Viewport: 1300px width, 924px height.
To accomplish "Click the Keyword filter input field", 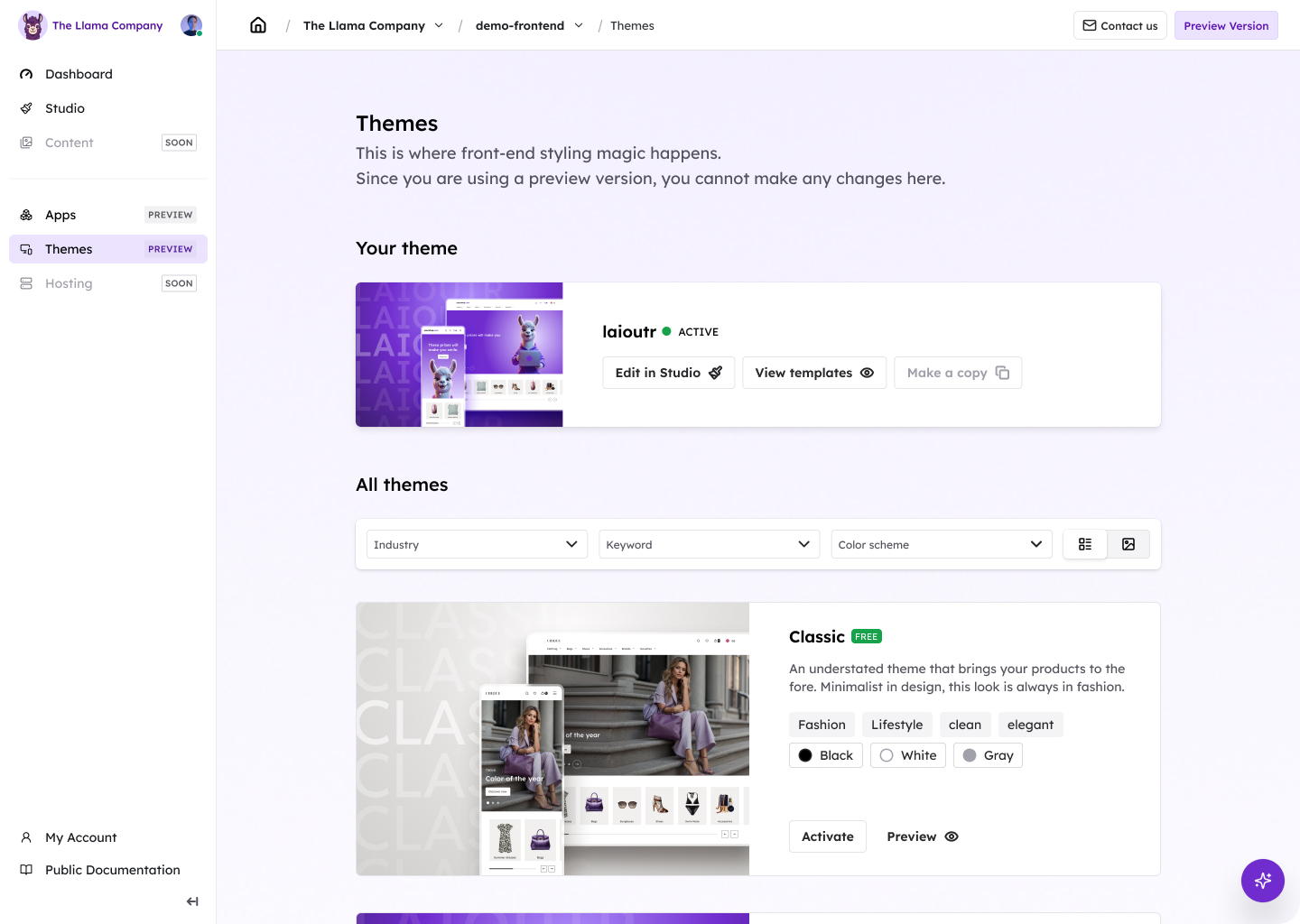I will tap(709, 544).
